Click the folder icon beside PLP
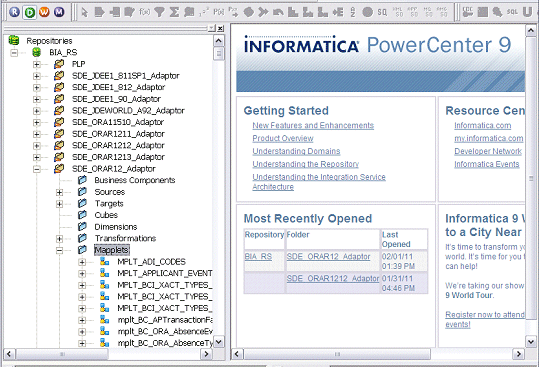The height and width of the screenshot is (367, 539). [59, 64]
